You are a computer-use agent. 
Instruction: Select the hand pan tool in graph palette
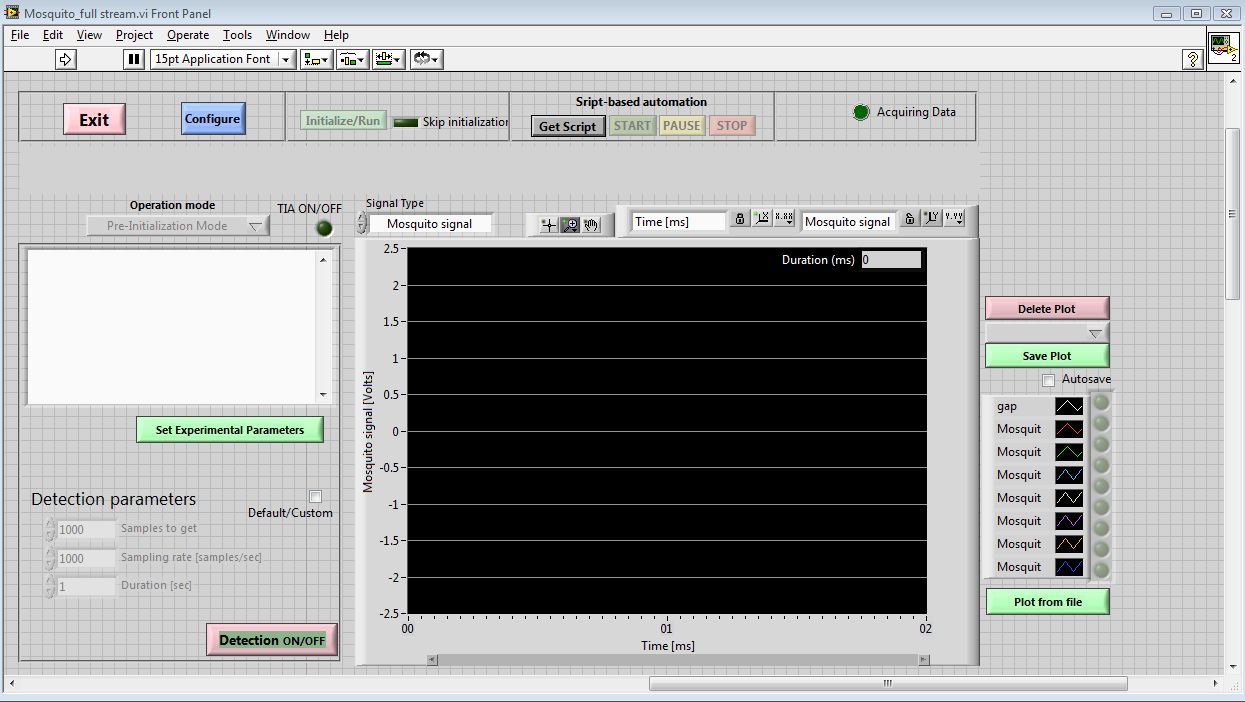point(592,225)
